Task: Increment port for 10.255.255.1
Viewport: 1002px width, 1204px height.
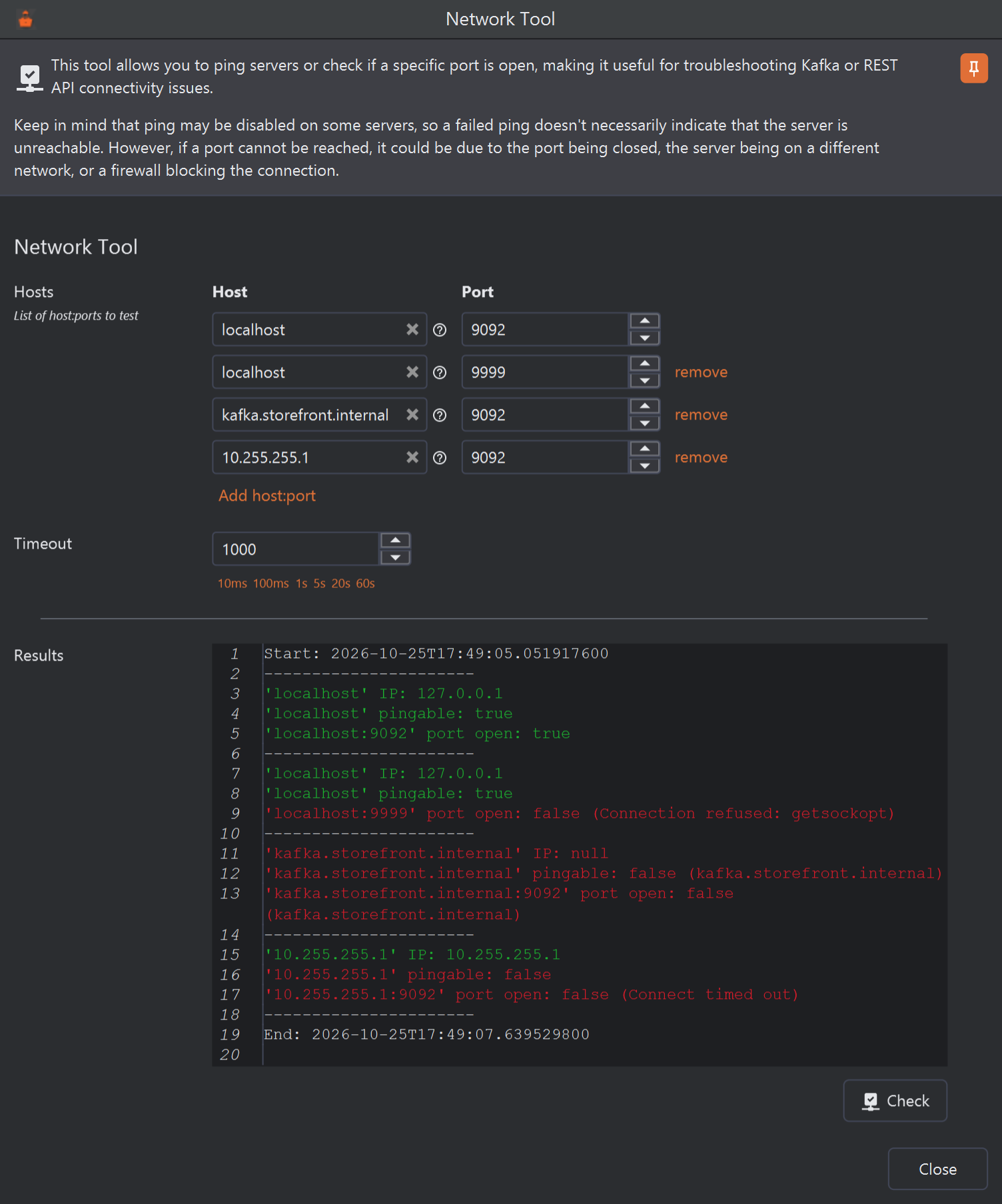Action: (x=644, y=449)
